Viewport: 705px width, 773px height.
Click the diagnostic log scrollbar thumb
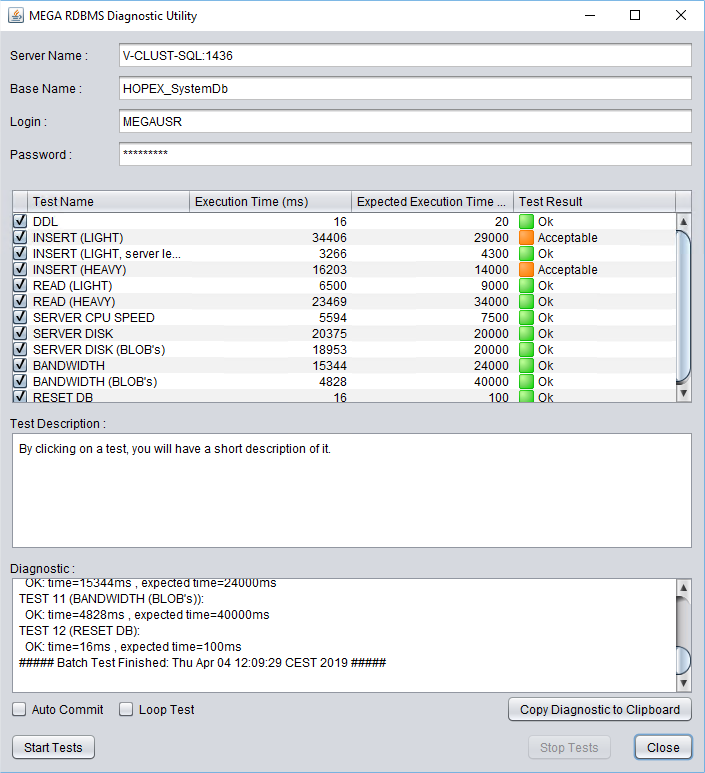click(x=684, y=660)
